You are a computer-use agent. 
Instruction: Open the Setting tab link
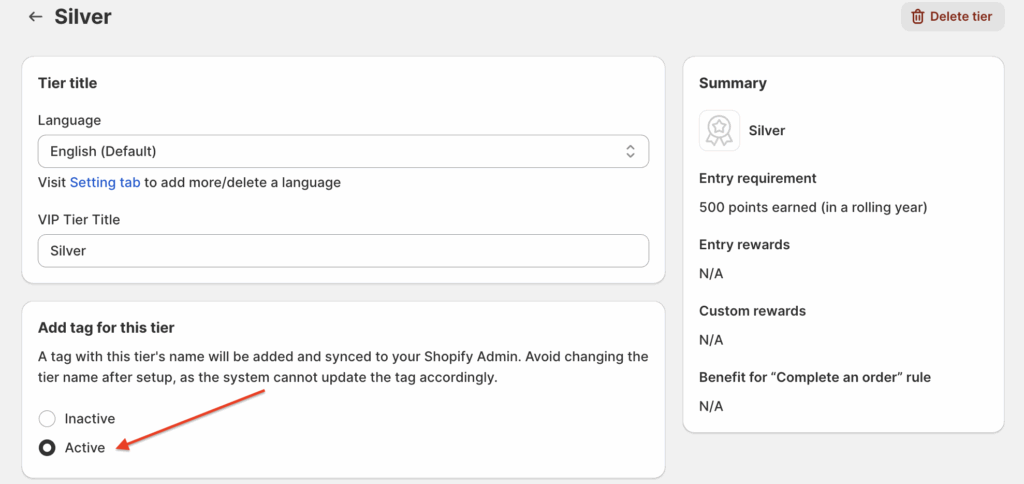tap(105, 183)
